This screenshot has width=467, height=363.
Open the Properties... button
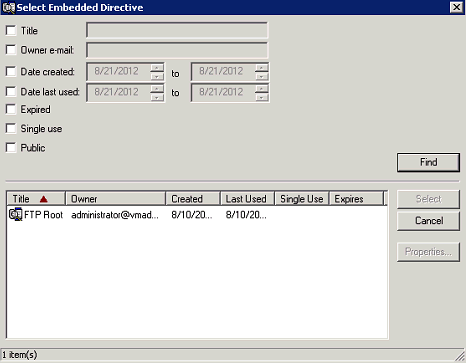coord(428,252)
